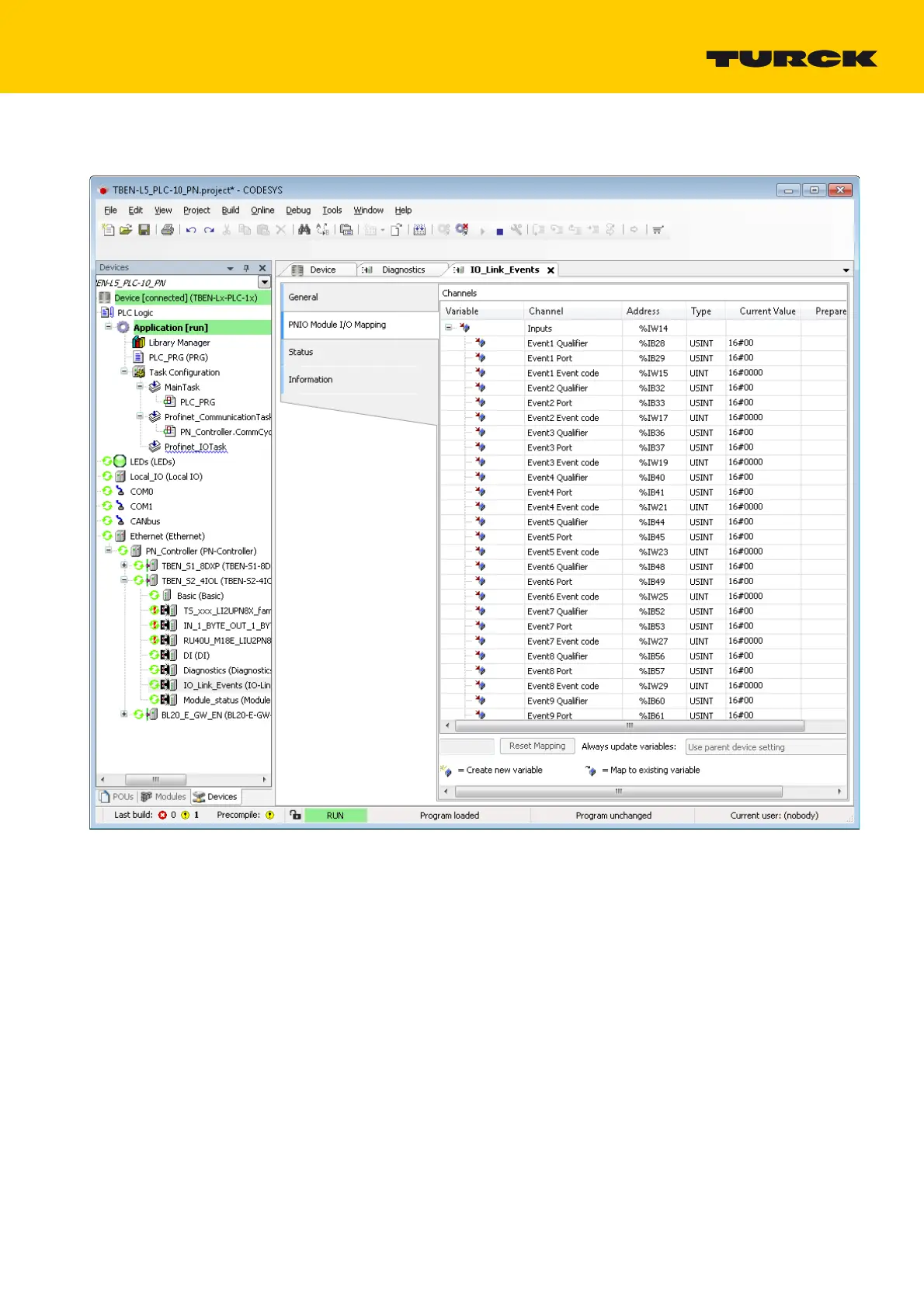Screen dimensions: 924x1308
Task: Open the Project menu
Action: (x=196, y=210)
